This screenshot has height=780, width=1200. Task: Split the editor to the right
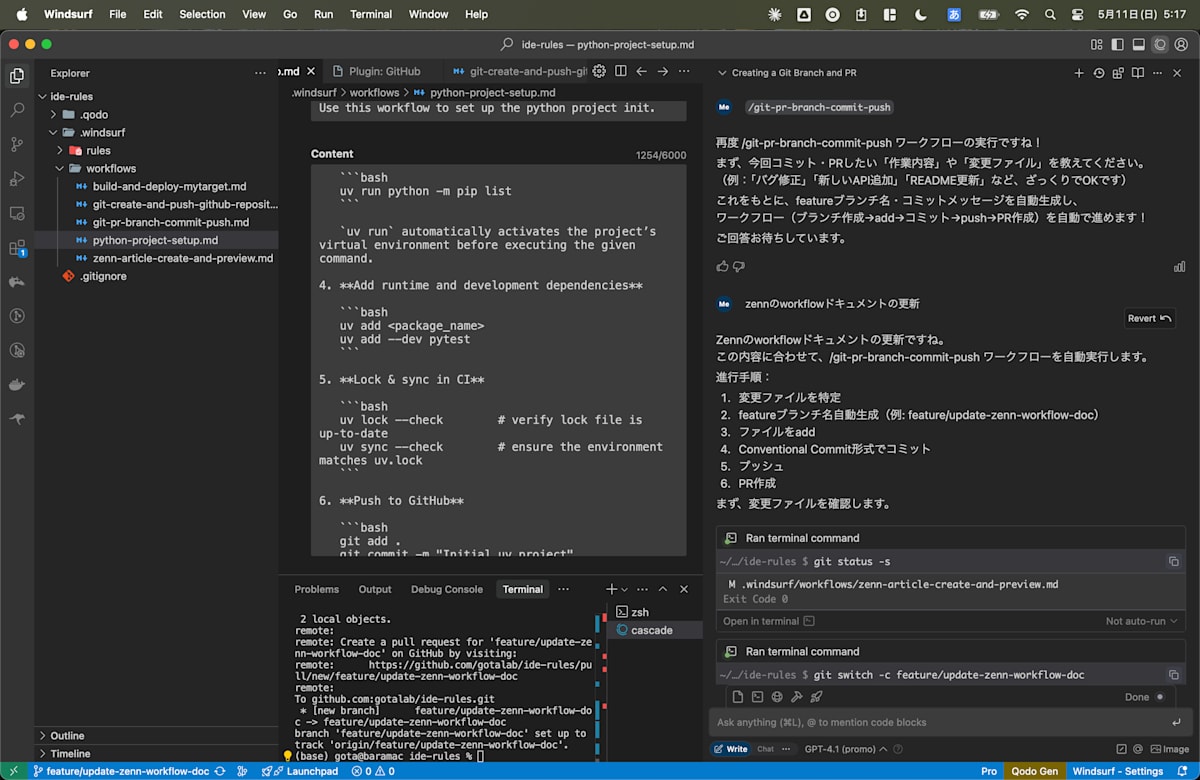pyautogui.click(x=621, y=71)
